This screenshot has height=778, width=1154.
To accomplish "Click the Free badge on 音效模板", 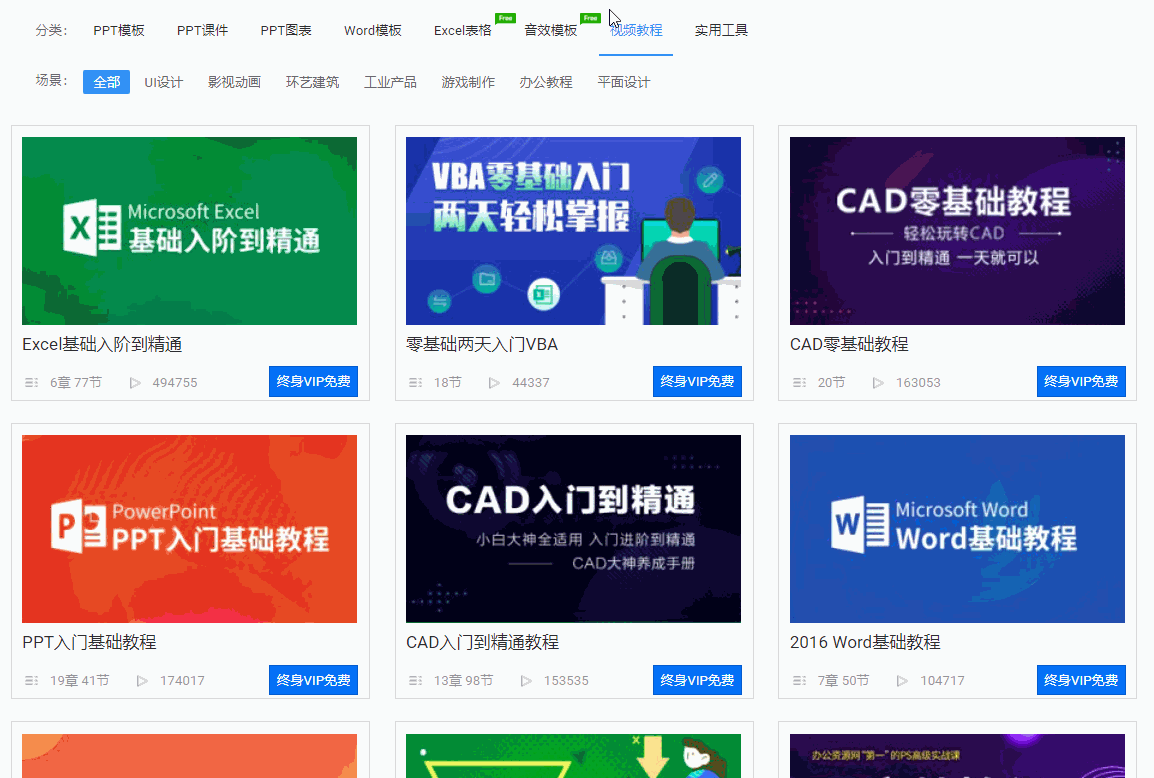I will 591,18.
